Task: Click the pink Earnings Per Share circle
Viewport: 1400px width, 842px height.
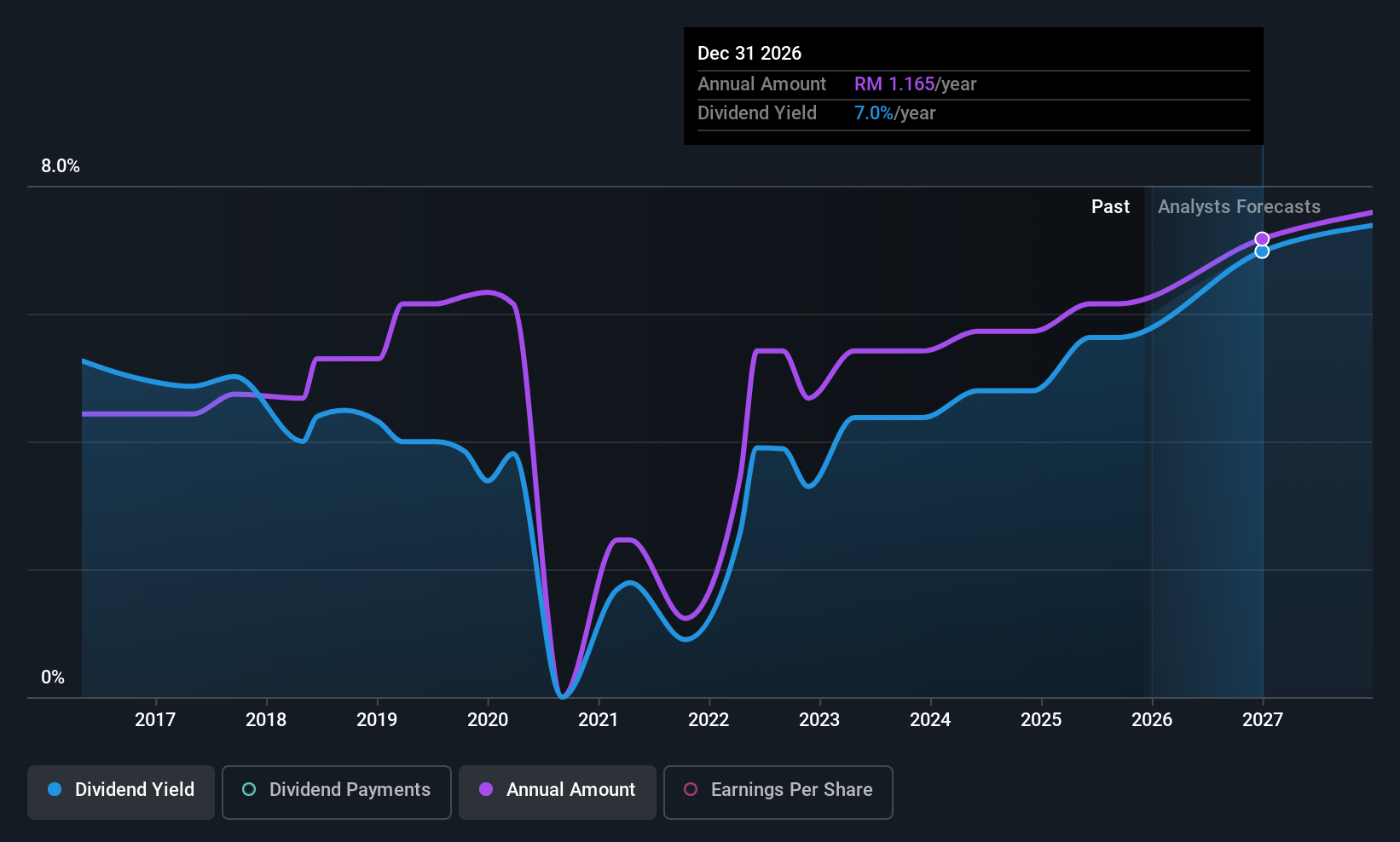Action: (x=691, y=789)
